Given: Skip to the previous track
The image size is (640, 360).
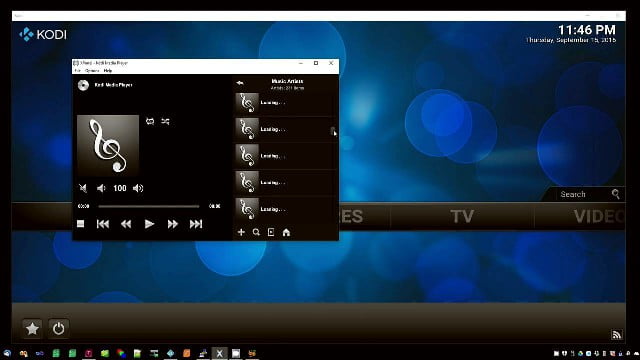Looking at the screenshot, I should (x=103, y=224).
